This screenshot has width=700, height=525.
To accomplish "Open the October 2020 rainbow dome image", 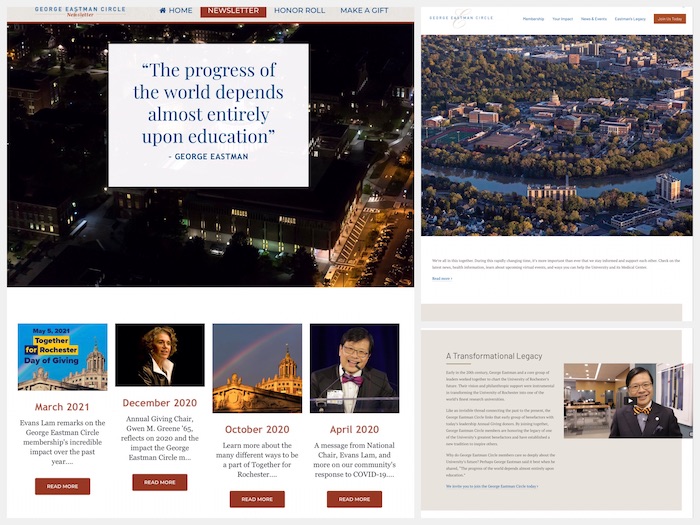I will (x=257, y=368).
